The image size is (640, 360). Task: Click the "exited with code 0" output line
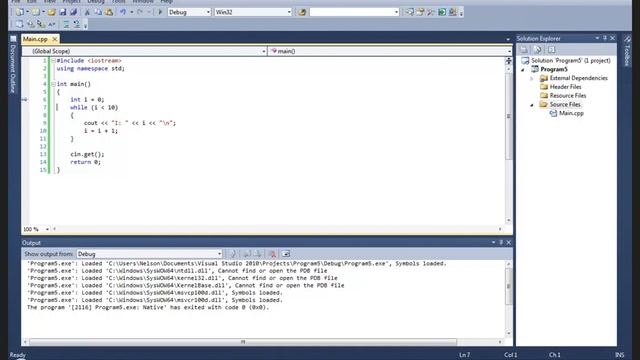tap(148, 307)
